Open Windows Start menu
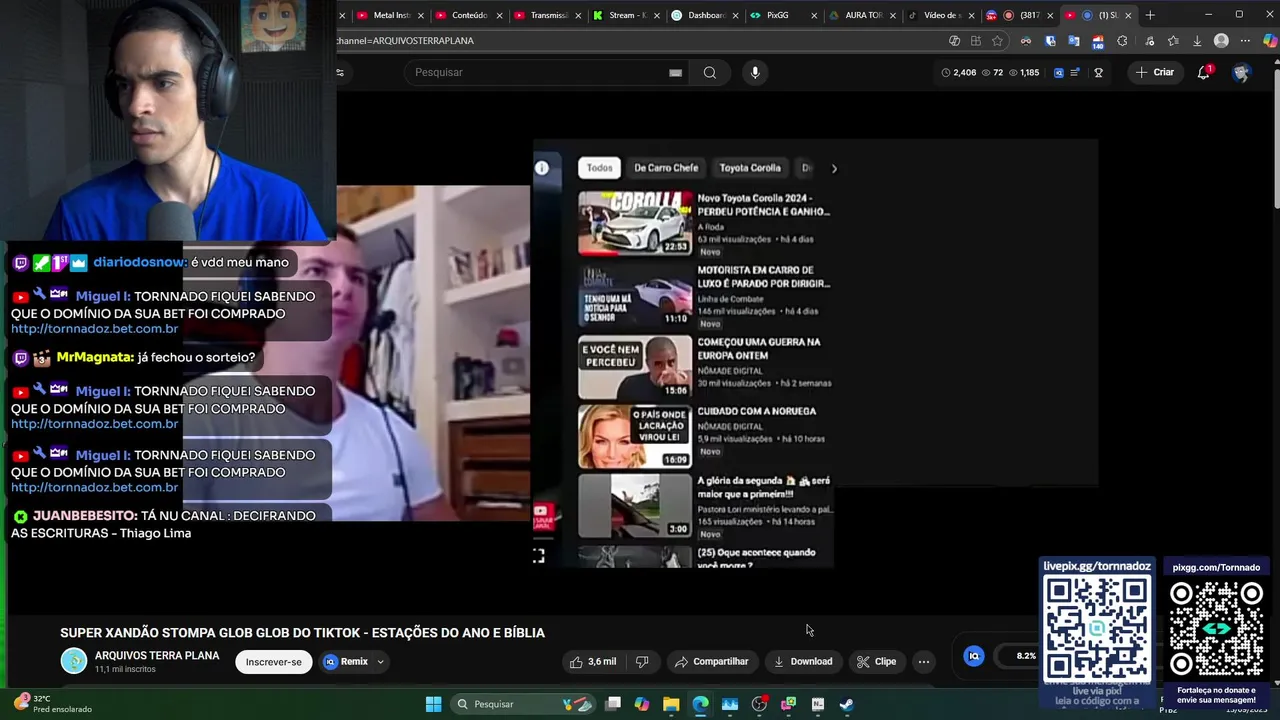Image resolution: width=1280 pixels, height=720 pixels. (433, 704)
